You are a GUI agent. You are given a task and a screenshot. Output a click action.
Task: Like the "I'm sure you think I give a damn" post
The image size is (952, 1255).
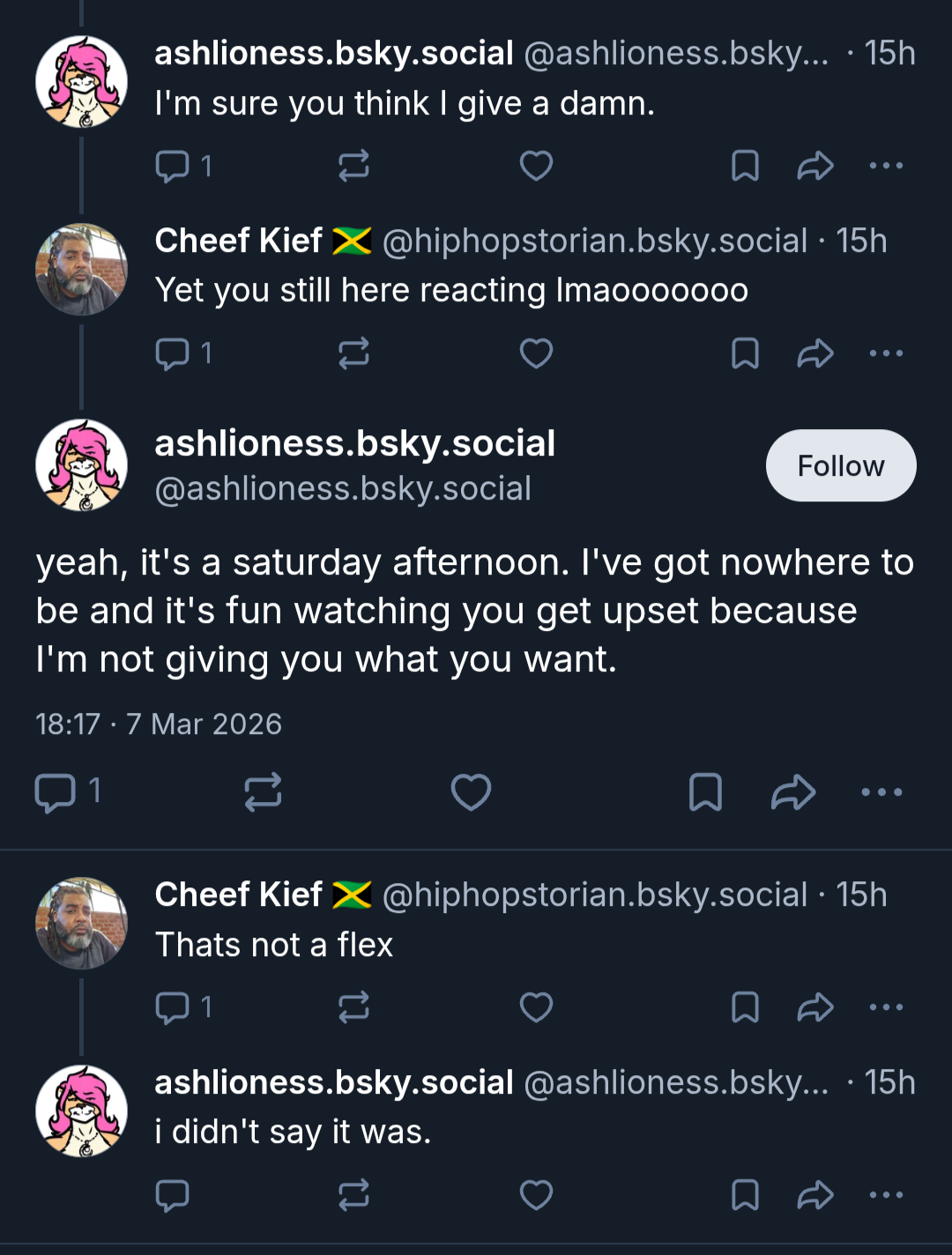click(536, 166)
